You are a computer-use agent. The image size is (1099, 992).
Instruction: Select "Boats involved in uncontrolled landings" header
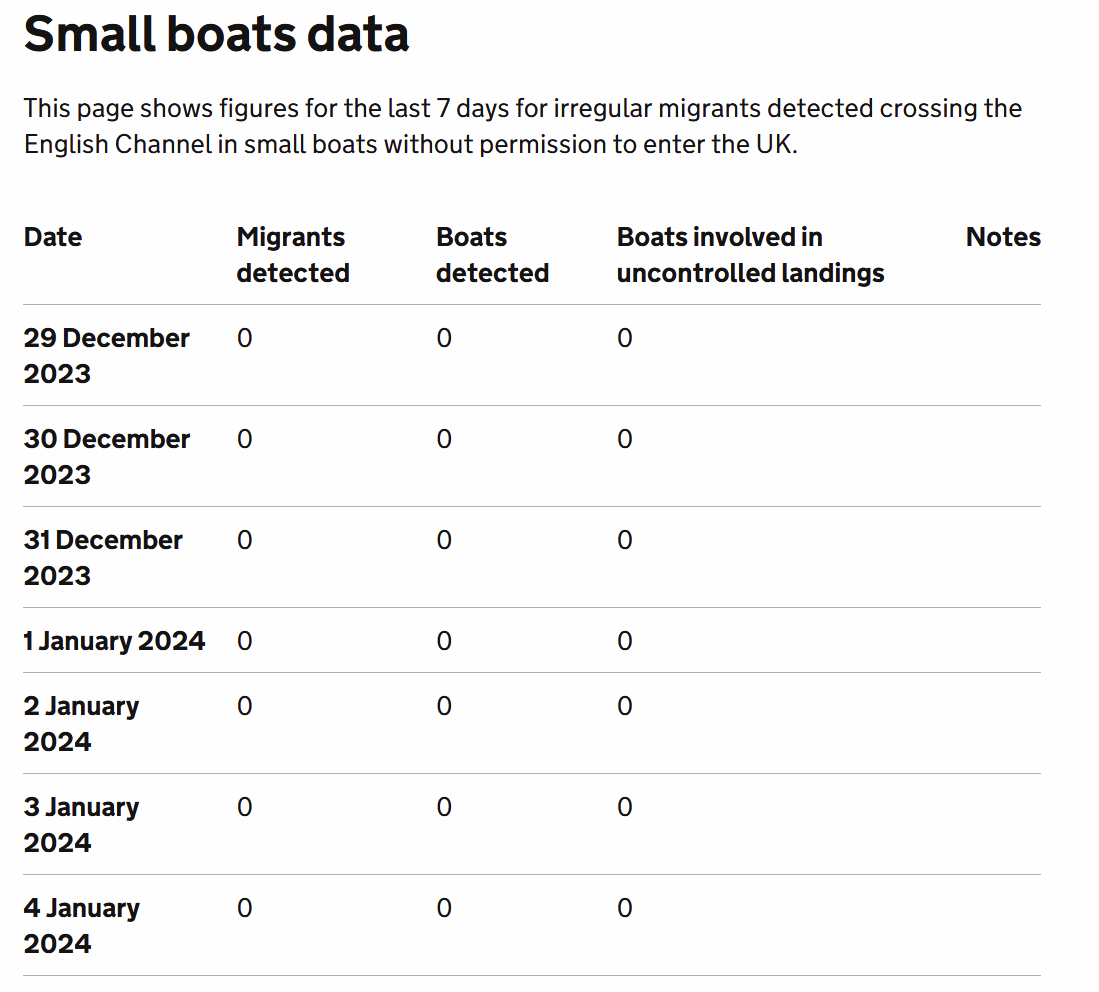pos(750,255)
